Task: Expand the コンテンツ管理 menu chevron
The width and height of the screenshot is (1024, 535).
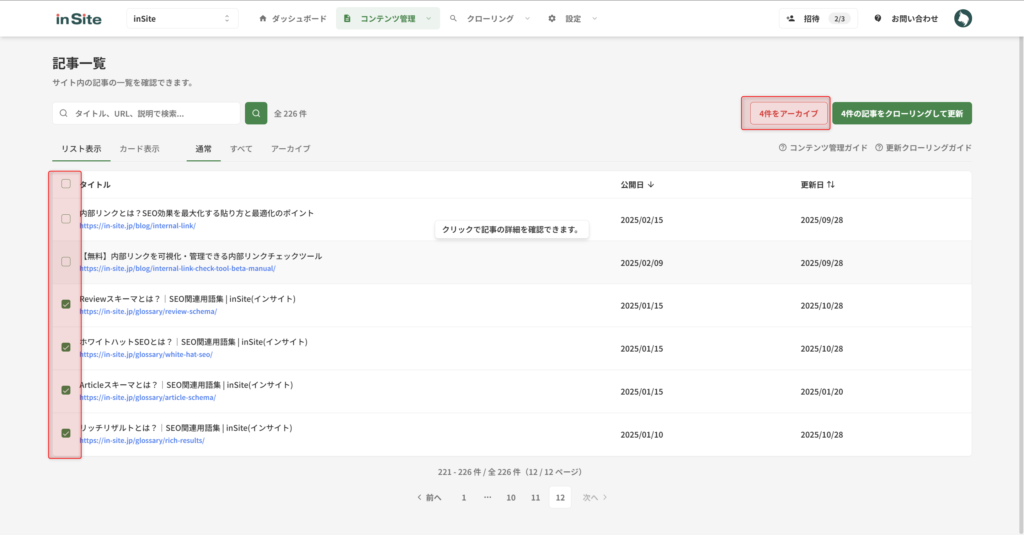Action: coord(428,18)
